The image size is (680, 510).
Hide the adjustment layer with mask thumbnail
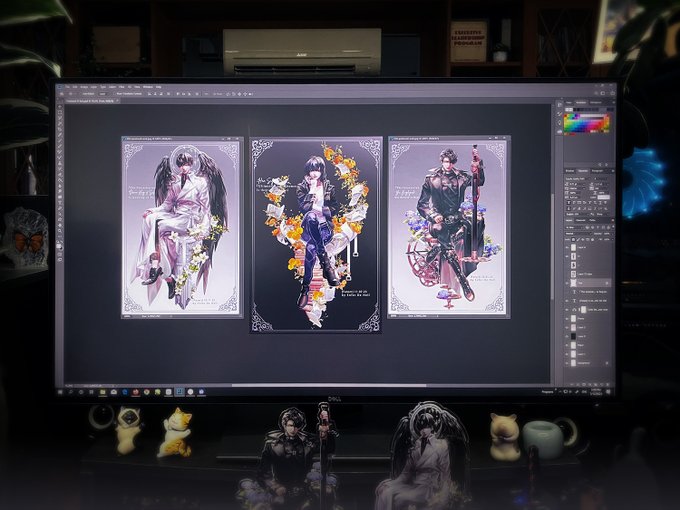(x=567, y=310)
